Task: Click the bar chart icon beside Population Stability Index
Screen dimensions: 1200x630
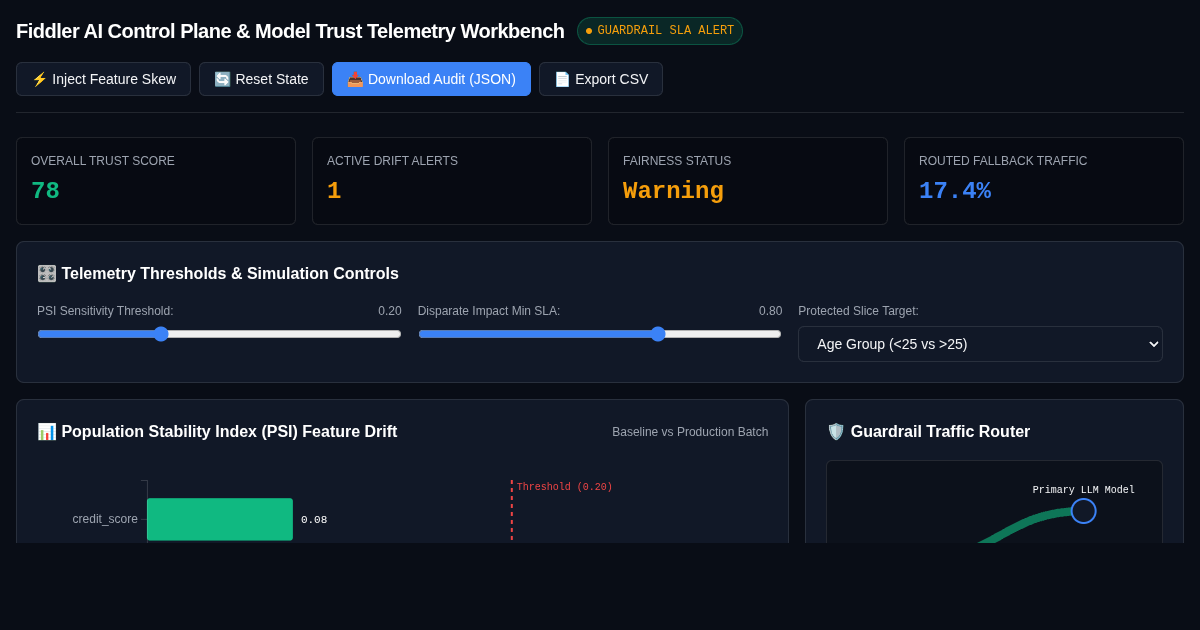Action: pos(47,432)
